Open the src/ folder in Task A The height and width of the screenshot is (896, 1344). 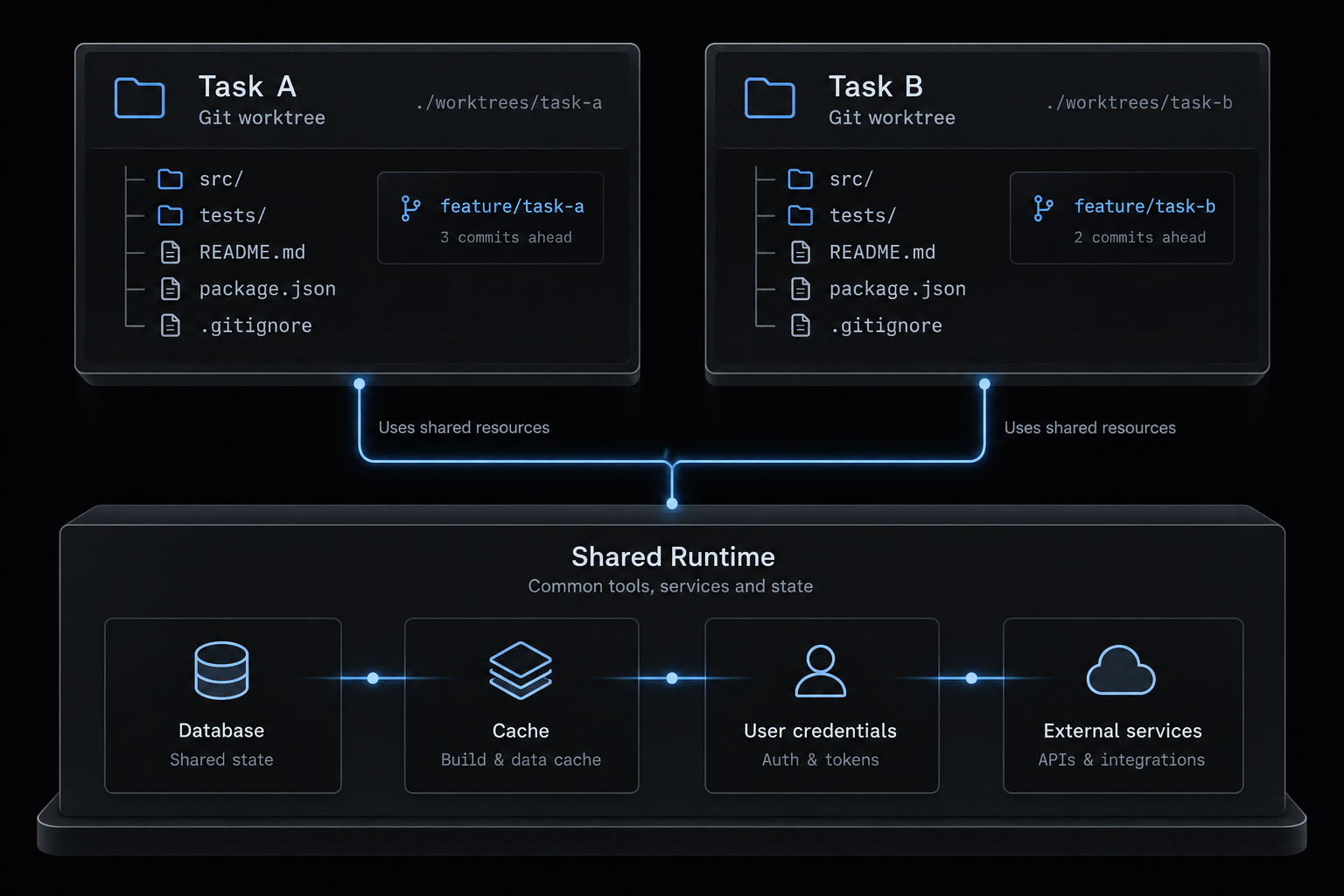click(x=200, y=179)
